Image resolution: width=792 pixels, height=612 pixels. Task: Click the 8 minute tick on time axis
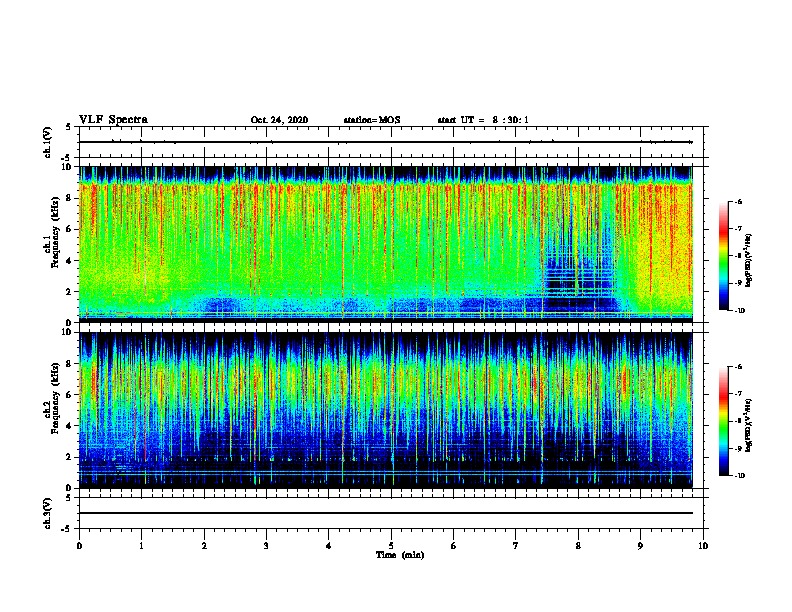578,546
